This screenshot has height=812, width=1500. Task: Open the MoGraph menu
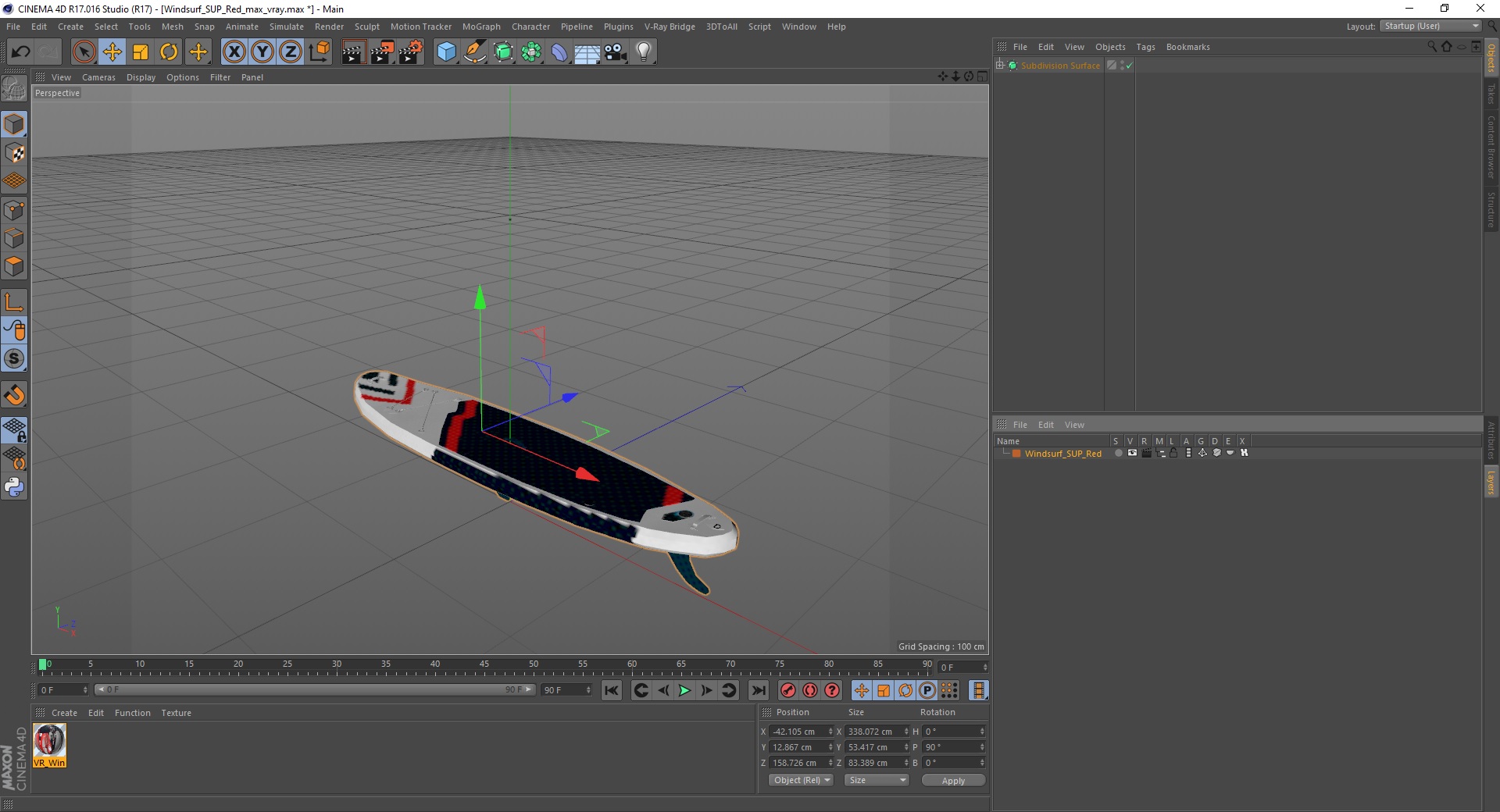481,27
